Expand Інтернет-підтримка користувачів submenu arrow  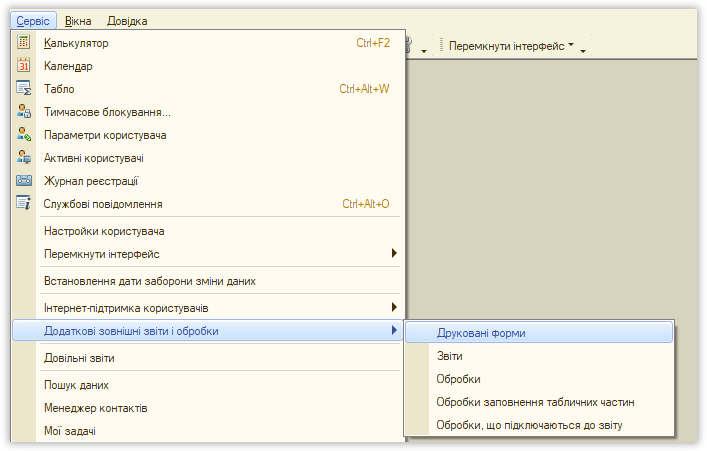394,307
